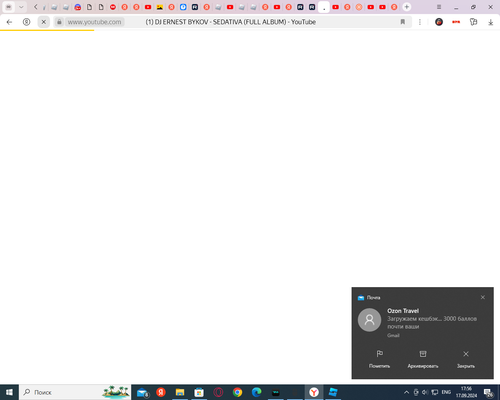Open Microsoft Store from the taskbar
This screenshot has height=400, width=500.
(199, 392)
